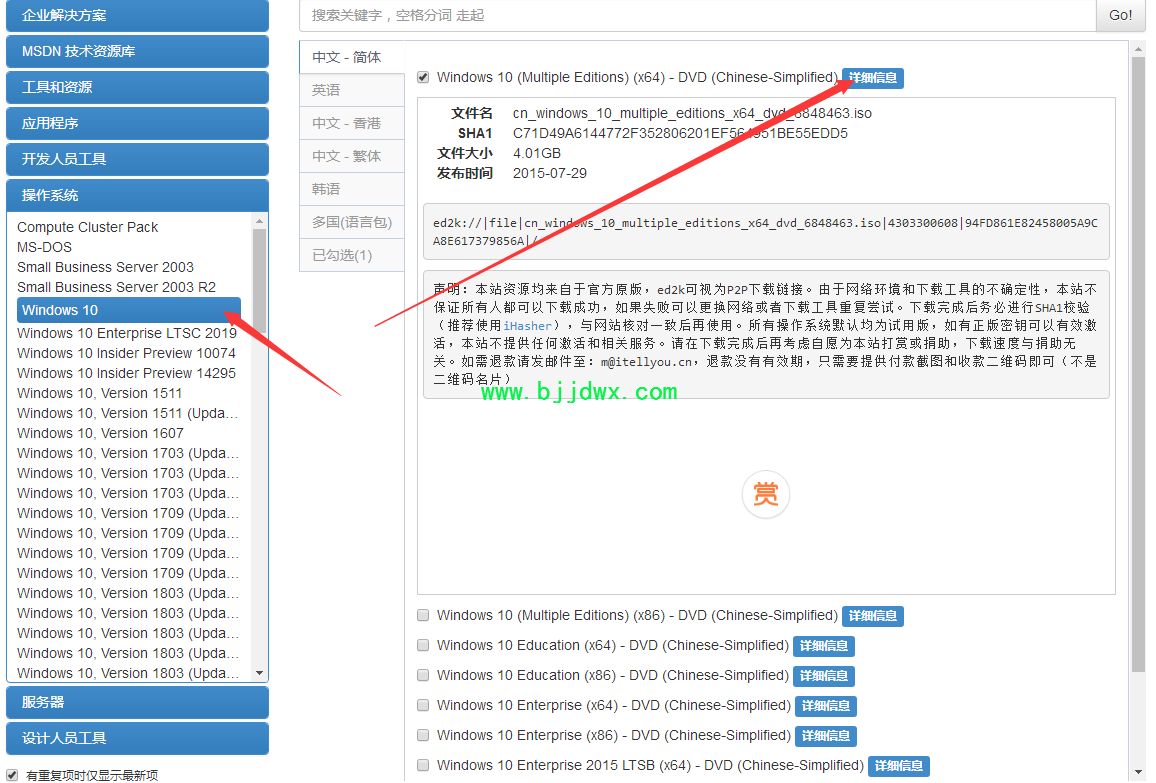The width and height of the screenshot is (1156, 783).
Task: Select MS-DOS in the OS list
Action: [x=44, y=247]
